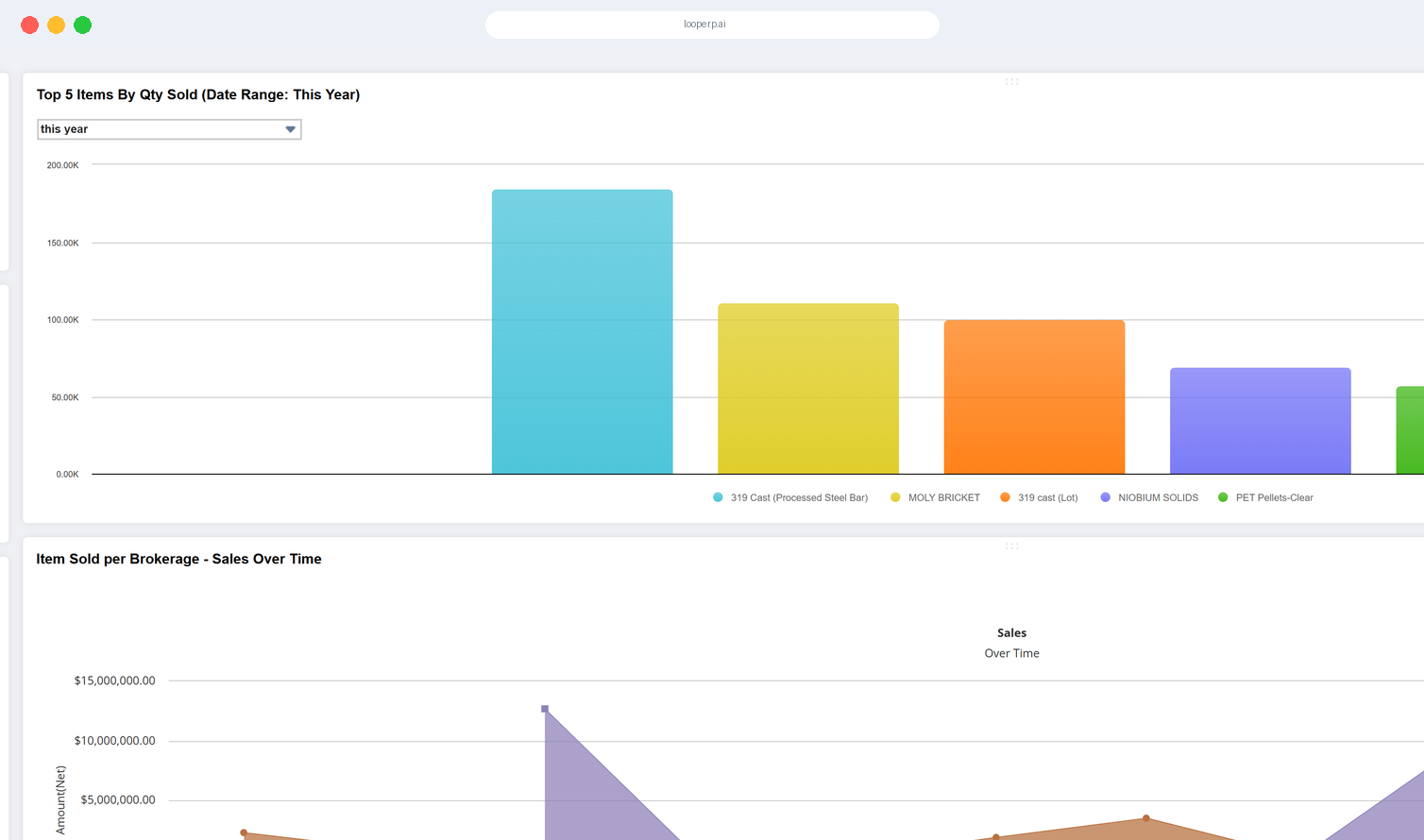
Task: Click the green PET Pellets-Clear bar
Action: [1410, 430]
